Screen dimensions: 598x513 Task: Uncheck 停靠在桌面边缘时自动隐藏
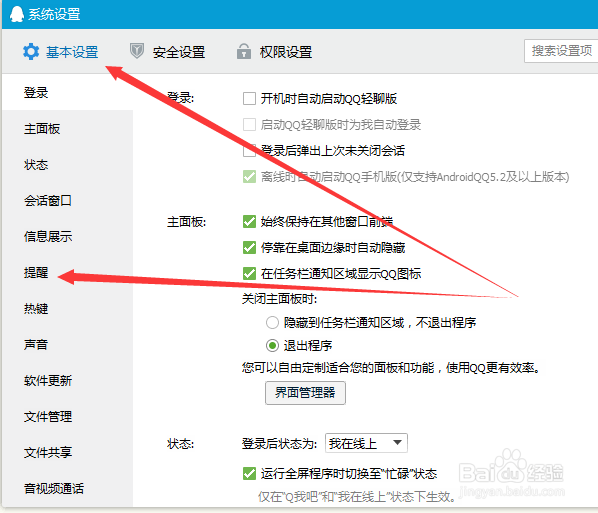(x=249, y=248)
